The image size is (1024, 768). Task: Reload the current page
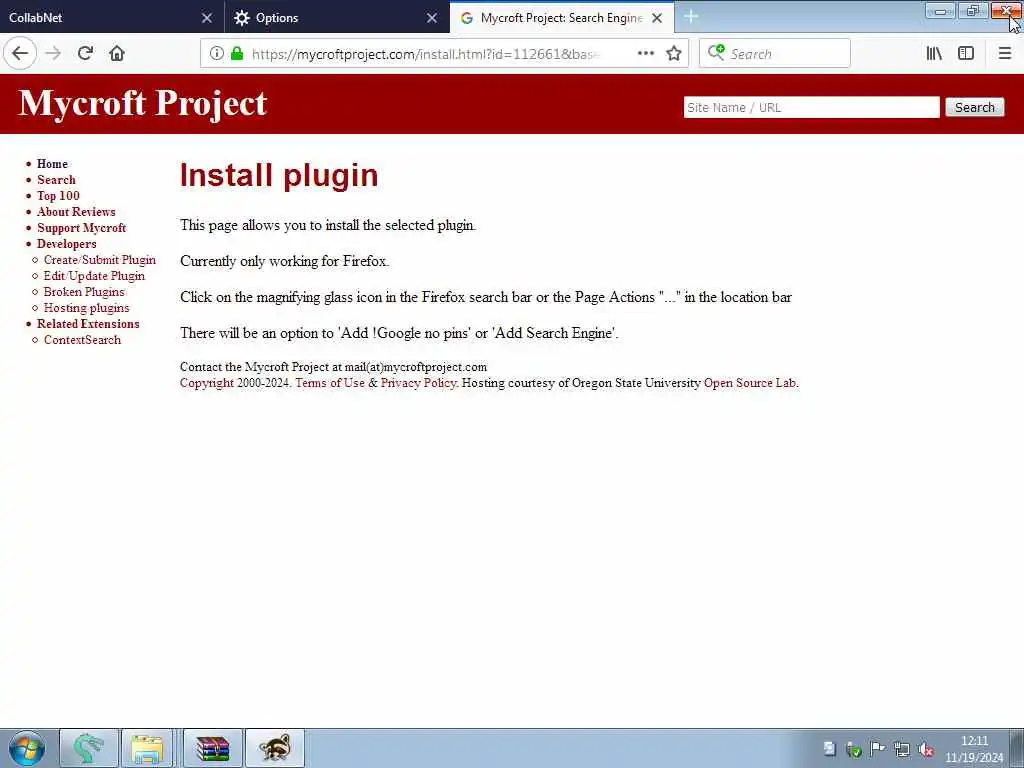pos(85,54)
